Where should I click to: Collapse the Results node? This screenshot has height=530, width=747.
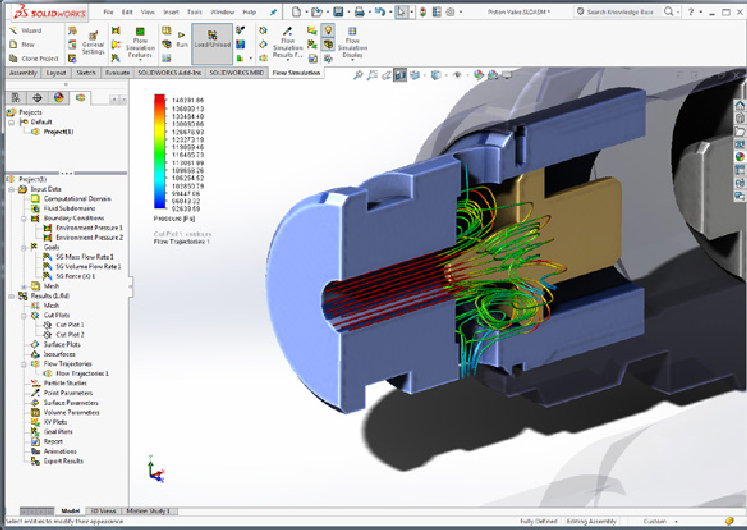[11, 296]
